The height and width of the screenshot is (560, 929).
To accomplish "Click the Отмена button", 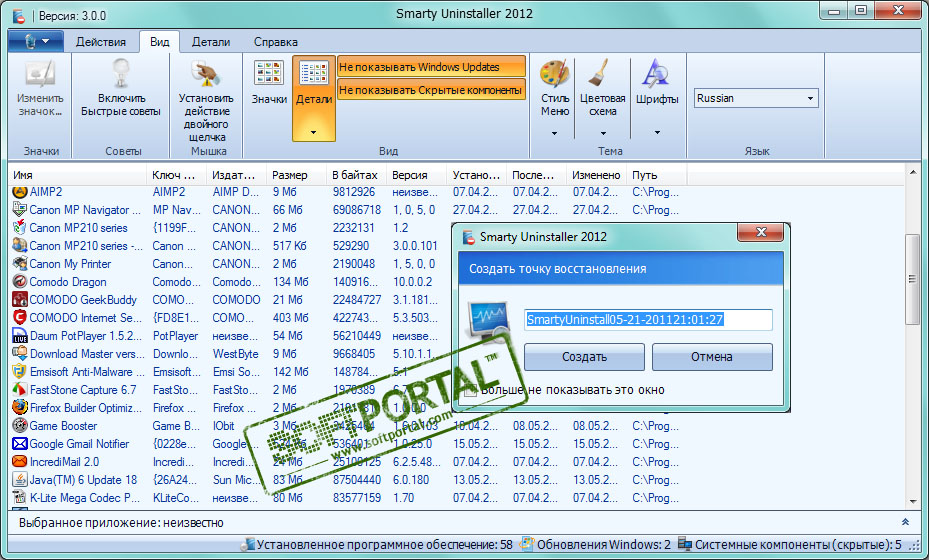I will click(712, 357).
